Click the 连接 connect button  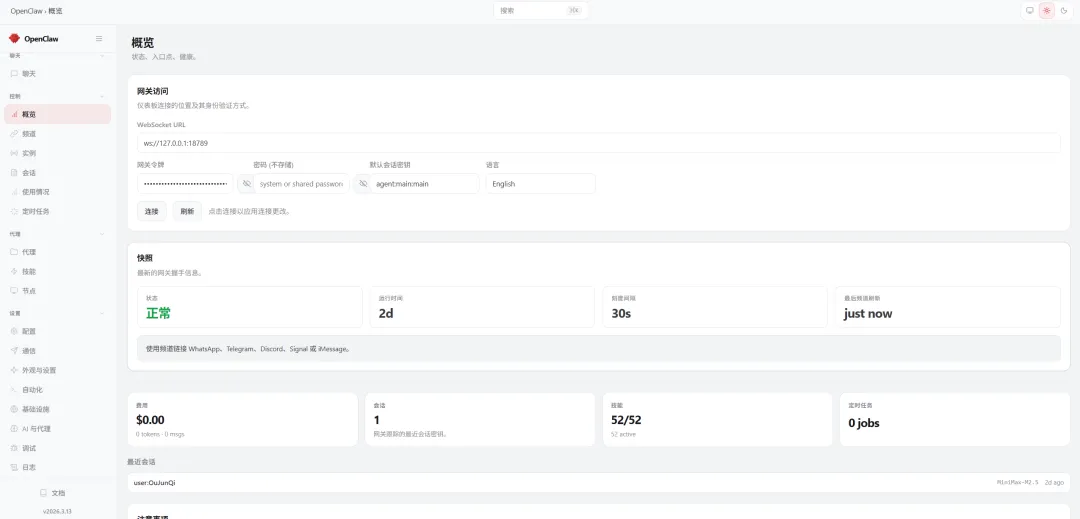point(152,211)
